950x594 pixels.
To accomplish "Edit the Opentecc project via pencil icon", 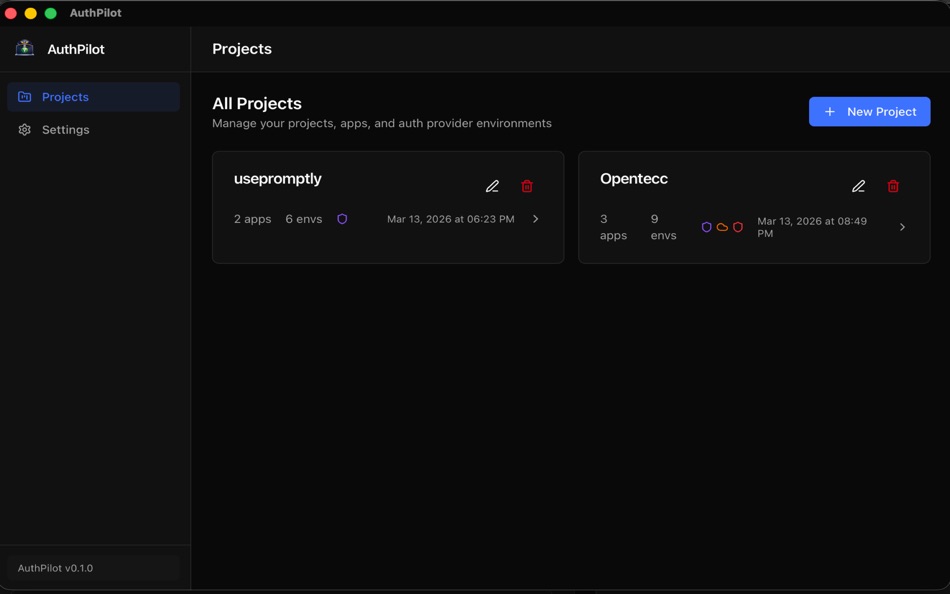I will pyautogui.click(x=859, y=186).
